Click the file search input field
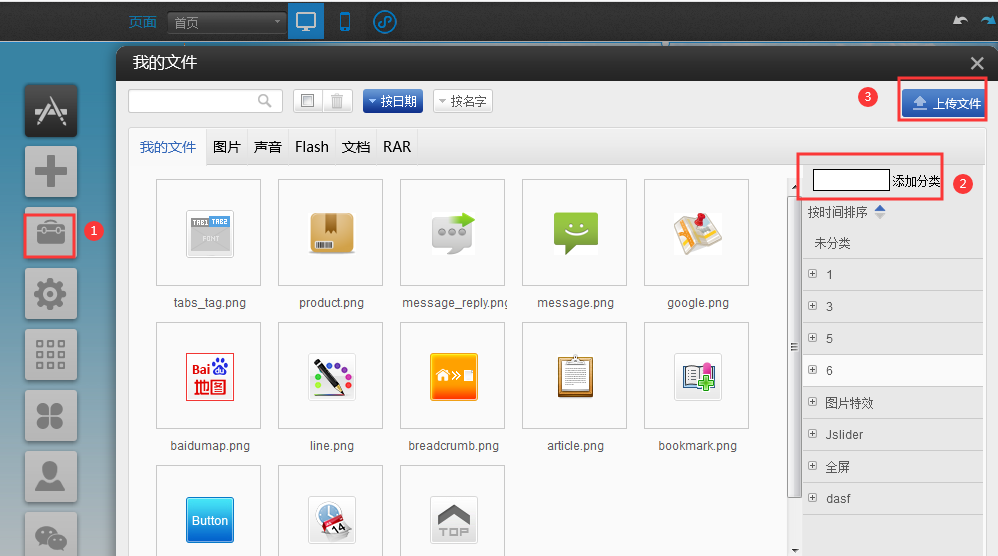The width and height of the screenshot is (998, 556). coord(194,101)
